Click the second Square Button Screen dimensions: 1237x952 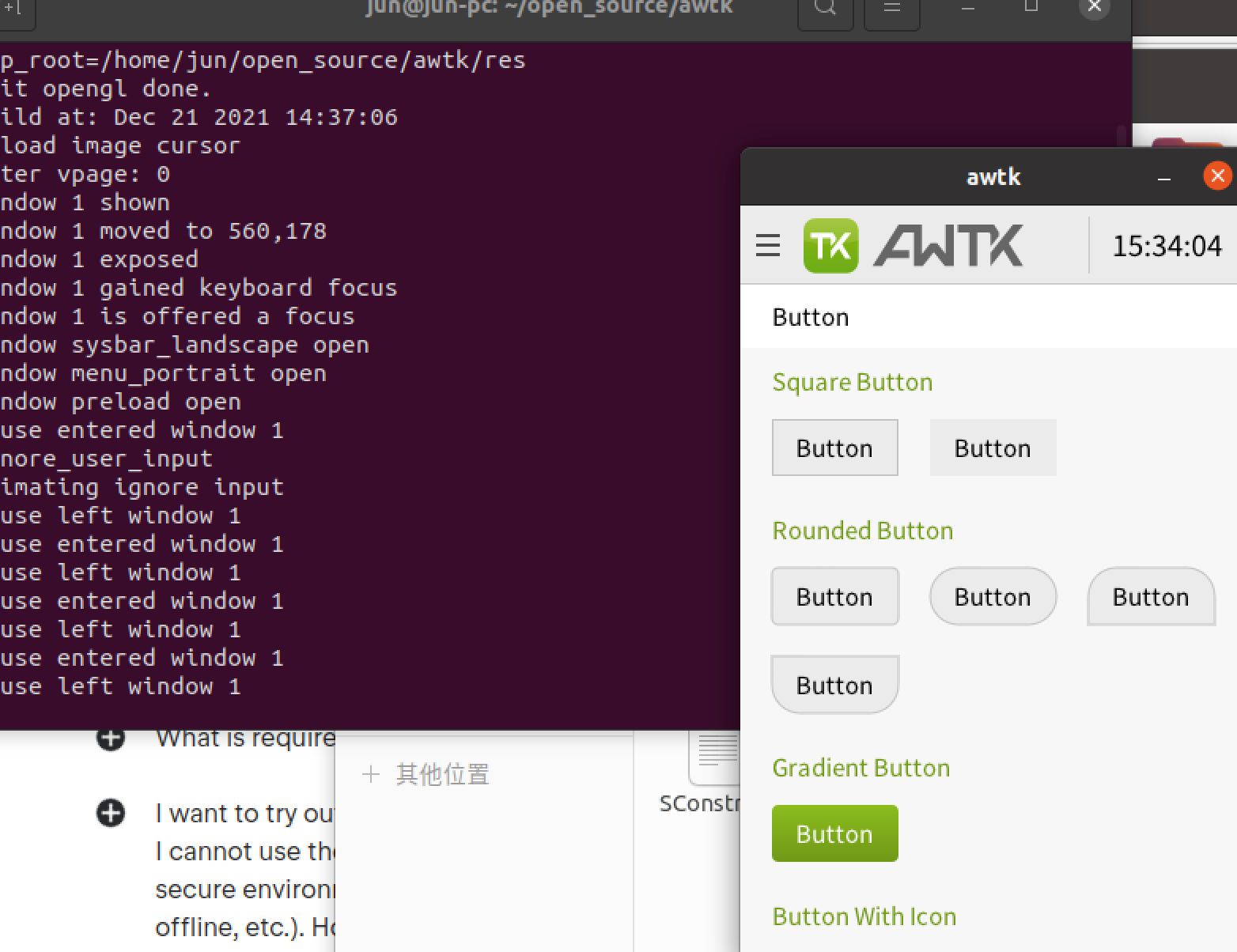coord(993,448)
